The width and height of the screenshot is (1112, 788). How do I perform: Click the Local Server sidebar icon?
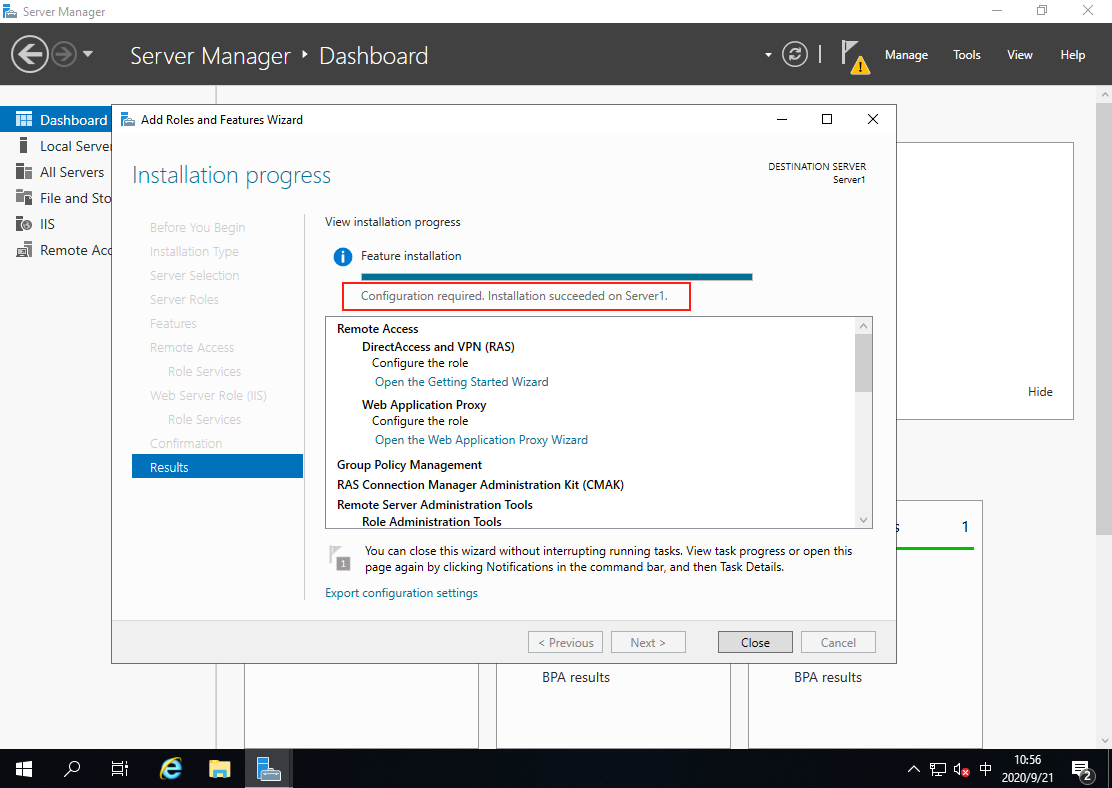coord(23,145)
